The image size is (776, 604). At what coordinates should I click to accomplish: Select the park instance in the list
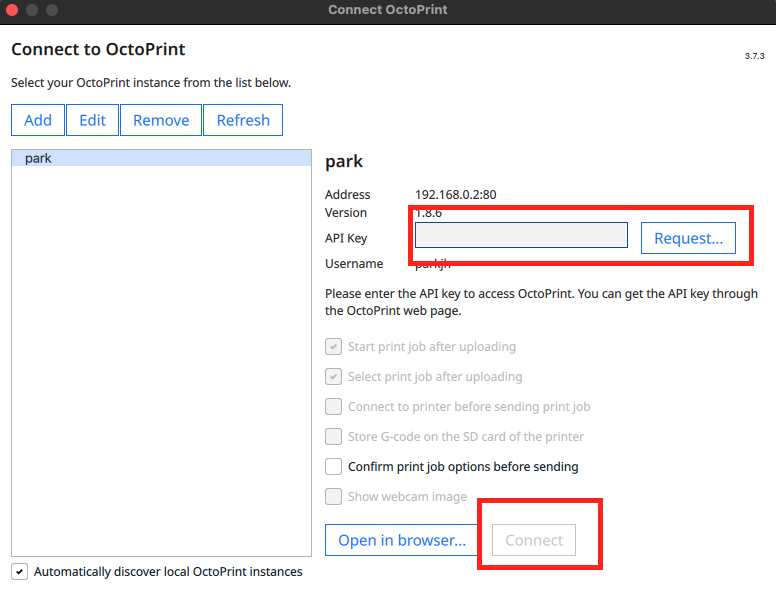[161, 158]
